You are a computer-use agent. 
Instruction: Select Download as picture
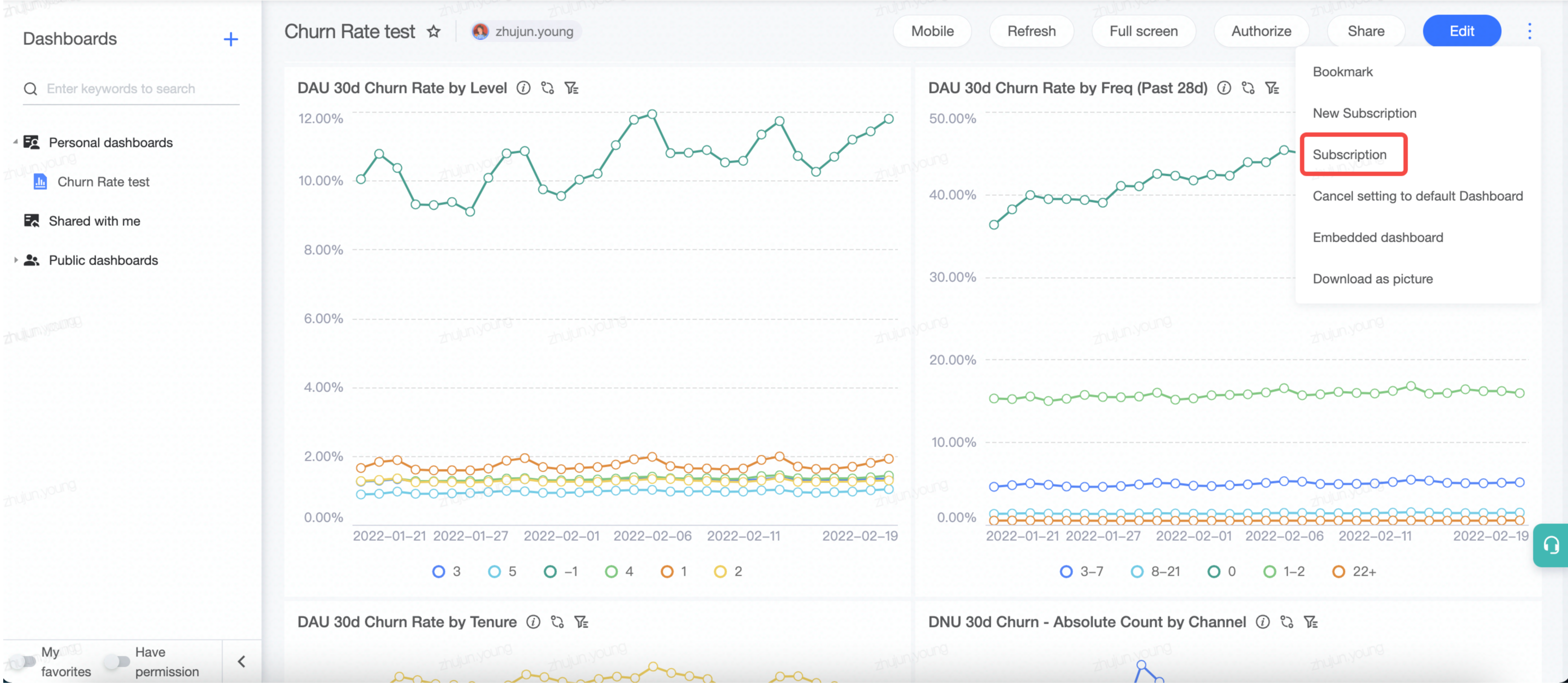pos(1373,279)
